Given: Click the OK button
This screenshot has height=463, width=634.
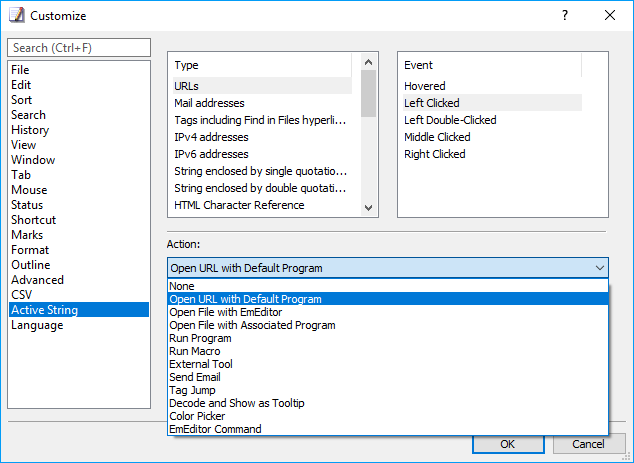Looking at the screenshot, I should [508, 444].
